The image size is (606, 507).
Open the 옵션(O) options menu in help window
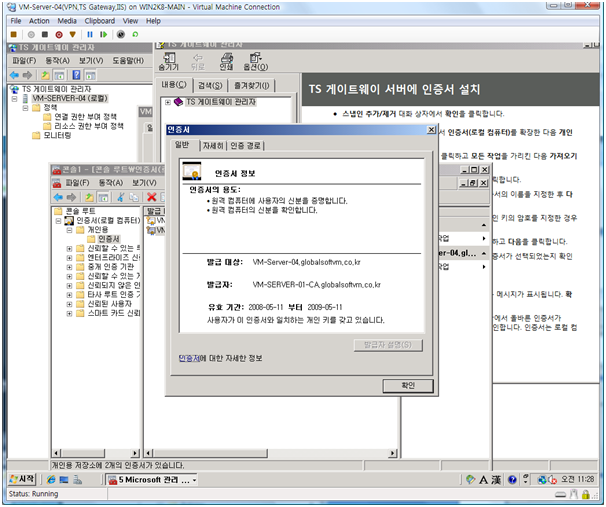(x=255, y=62)
